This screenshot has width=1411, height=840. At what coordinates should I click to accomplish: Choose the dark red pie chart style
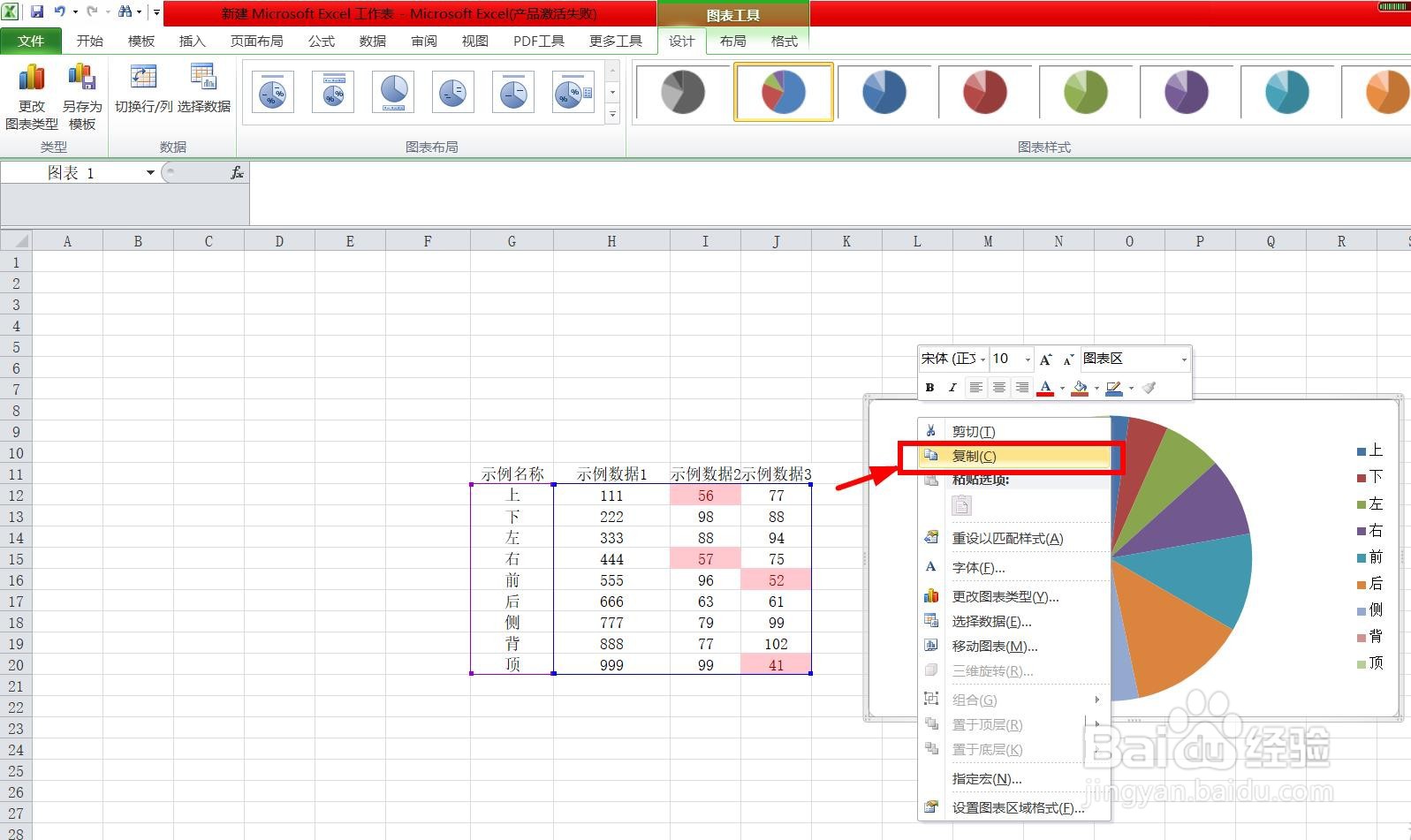coord(985,92)
